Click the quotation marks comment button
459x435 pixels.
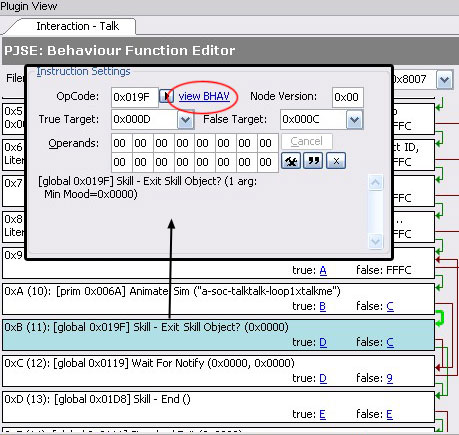pyautogui.click(x=313, y=161)
